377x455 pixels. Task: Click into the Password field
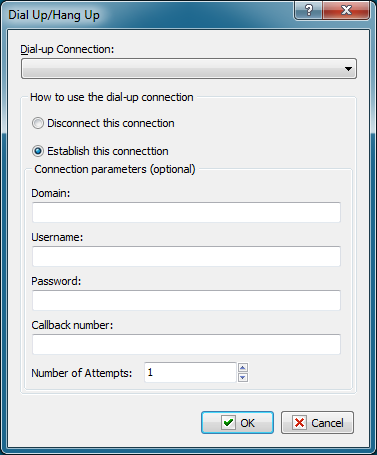point(186,300)
